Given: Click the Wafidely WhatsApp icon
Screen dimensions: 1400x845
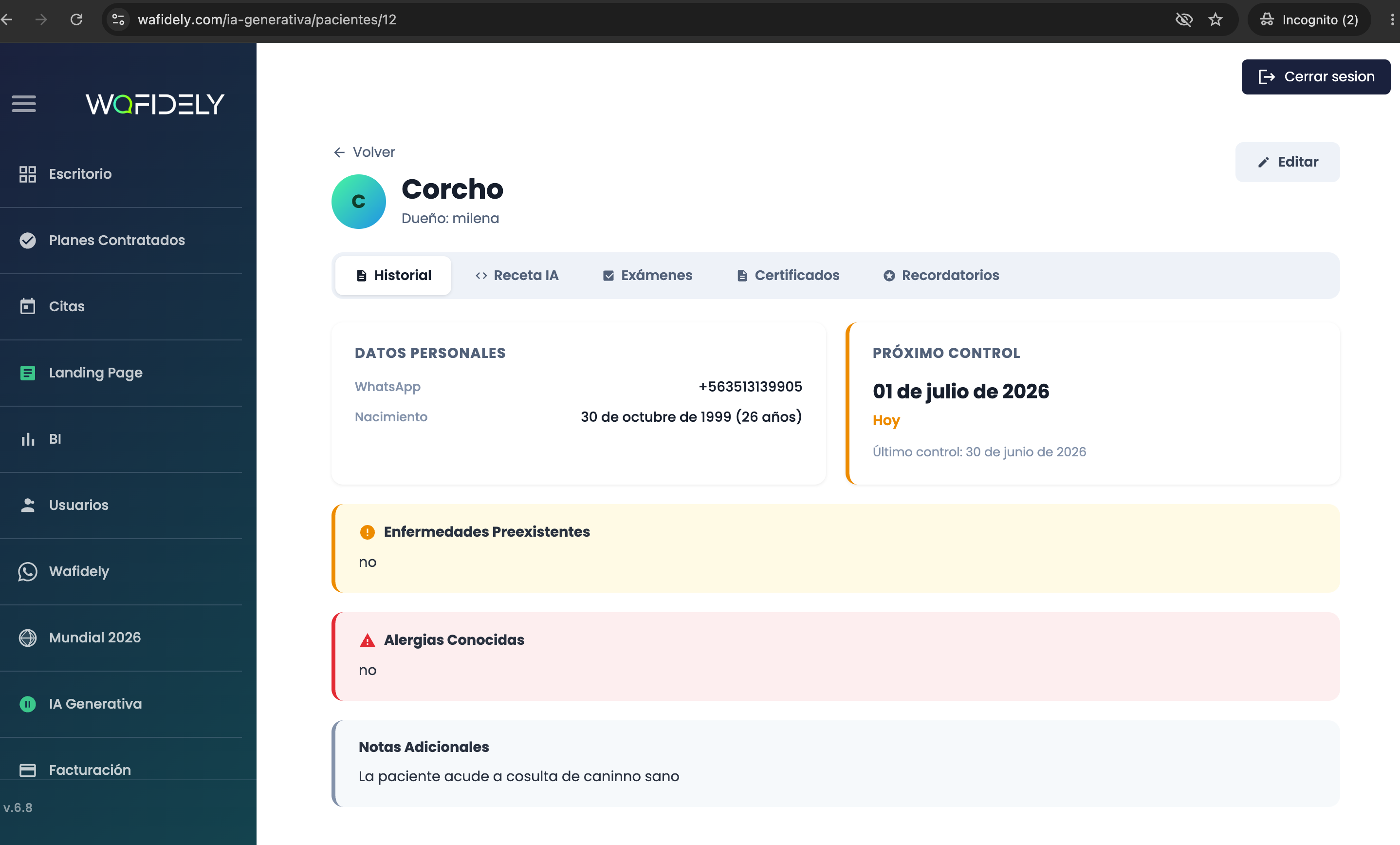Looking at the screenshot, I should tap(27, 571).
